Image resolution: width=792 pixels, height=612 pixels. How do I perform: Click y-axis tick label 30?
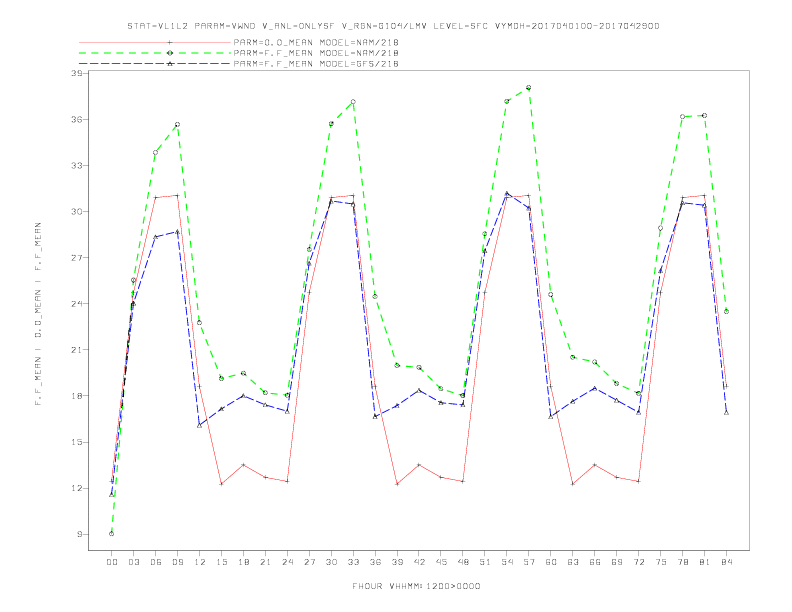pos(77,212)
